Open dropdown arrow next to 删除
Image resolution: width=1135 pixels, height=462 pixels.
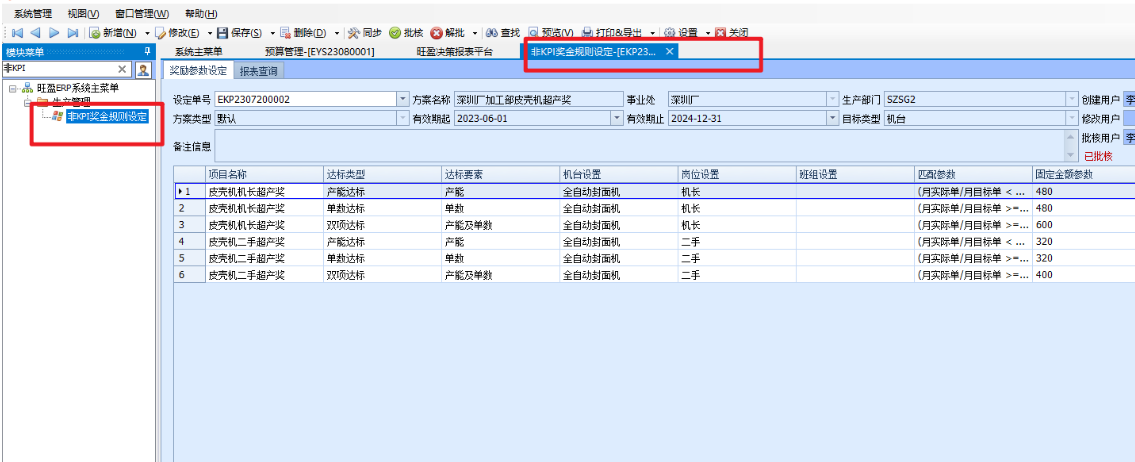point(337,33)
